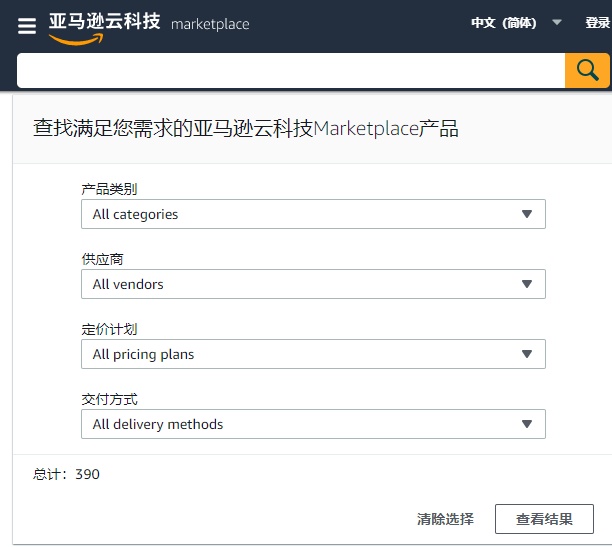
Task: Click the marketplace search input field
Action: pos(291,71)
